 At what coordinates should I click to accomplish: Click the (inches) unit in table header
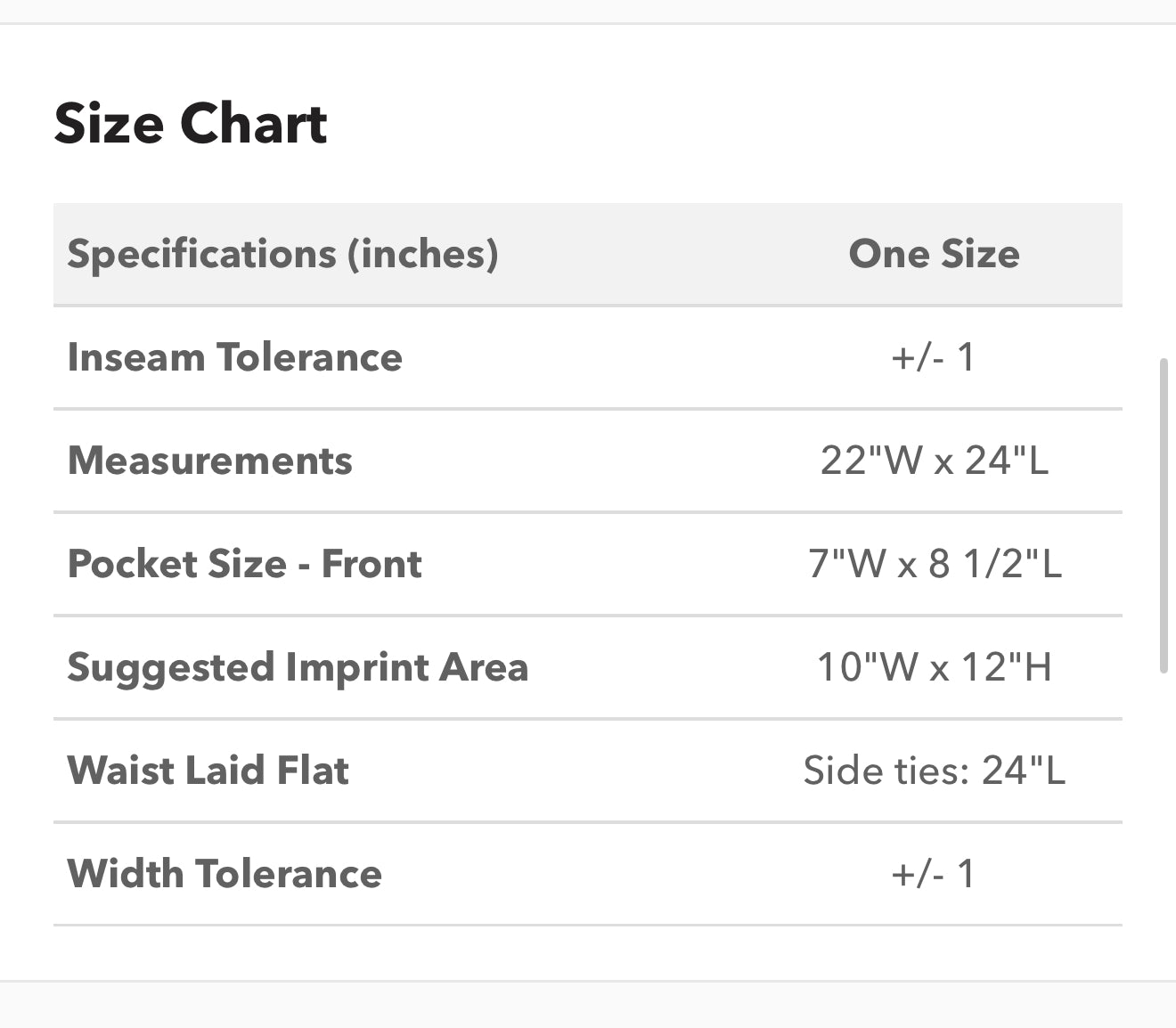[x=422, y=255]
